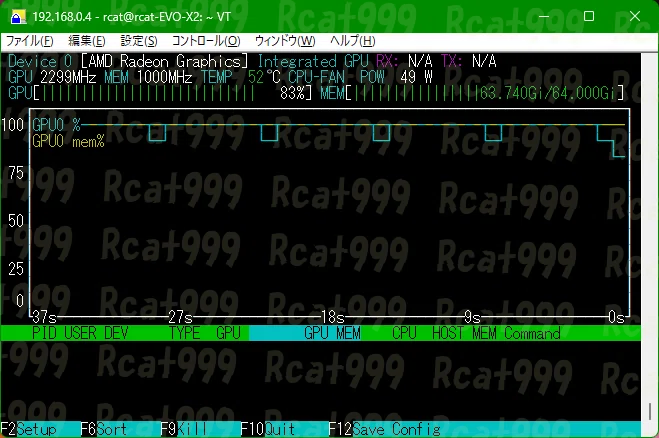Click F6 Sort in the bottom bar
Viewport: 659px width, 438px height.
point(103,429)
